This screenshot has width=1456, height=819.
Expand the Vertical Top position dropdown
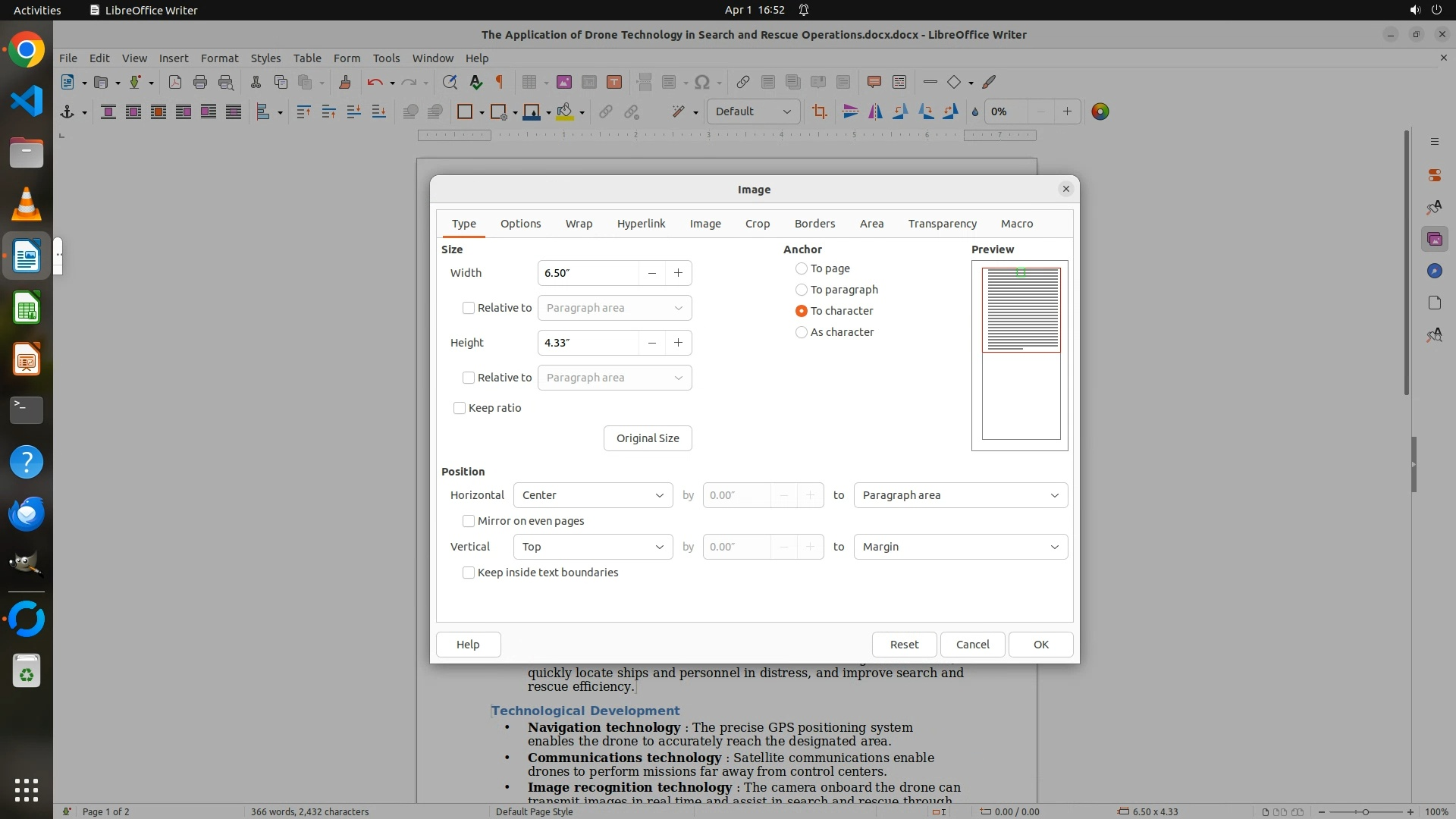tap(592, 547)
